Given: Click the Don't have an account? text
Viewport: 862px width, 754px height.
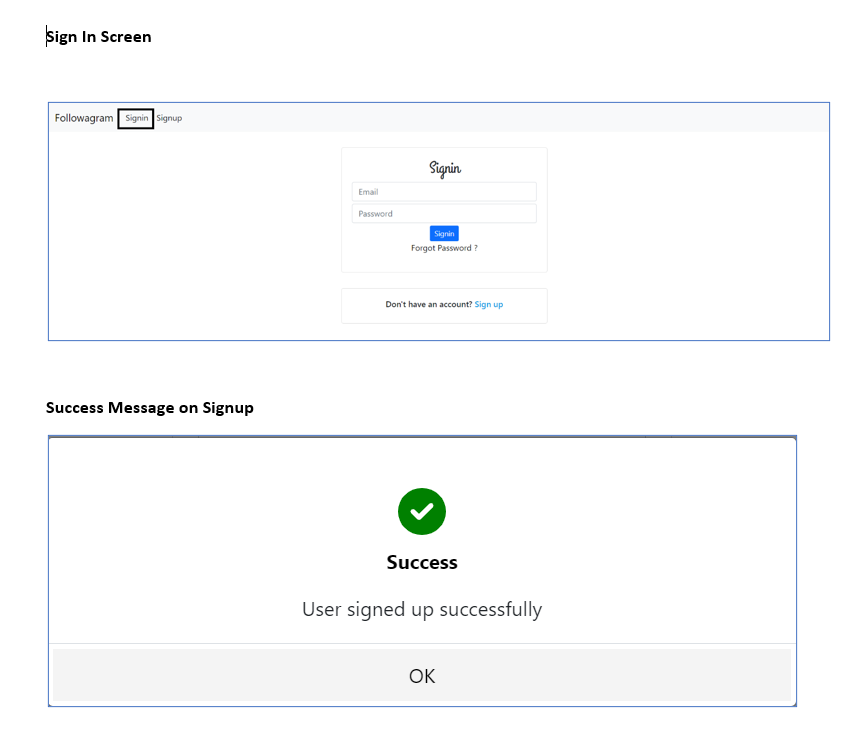Looking at the screenshot, I should 429,304.
